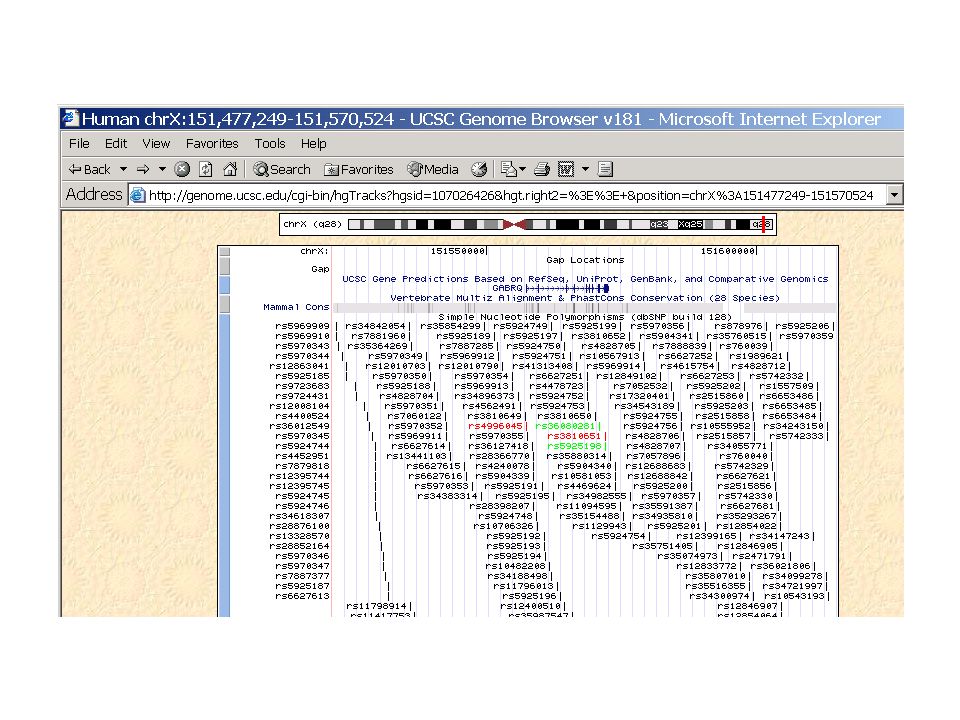The width and height of the screenshot is (960, 720).
Task: Click the q23 band on chromosome ideogram
Action: pos(659,224)
